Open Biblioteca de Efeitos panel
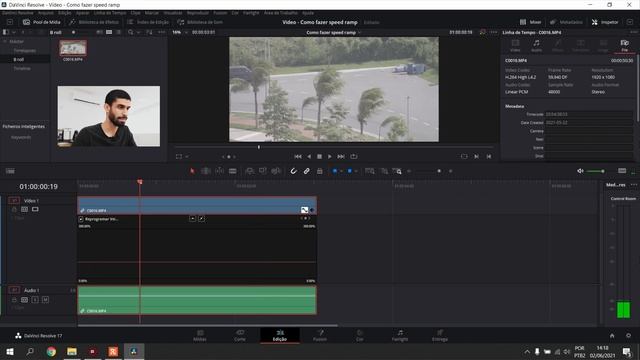The image size is (640, 360). coord(93,22)
